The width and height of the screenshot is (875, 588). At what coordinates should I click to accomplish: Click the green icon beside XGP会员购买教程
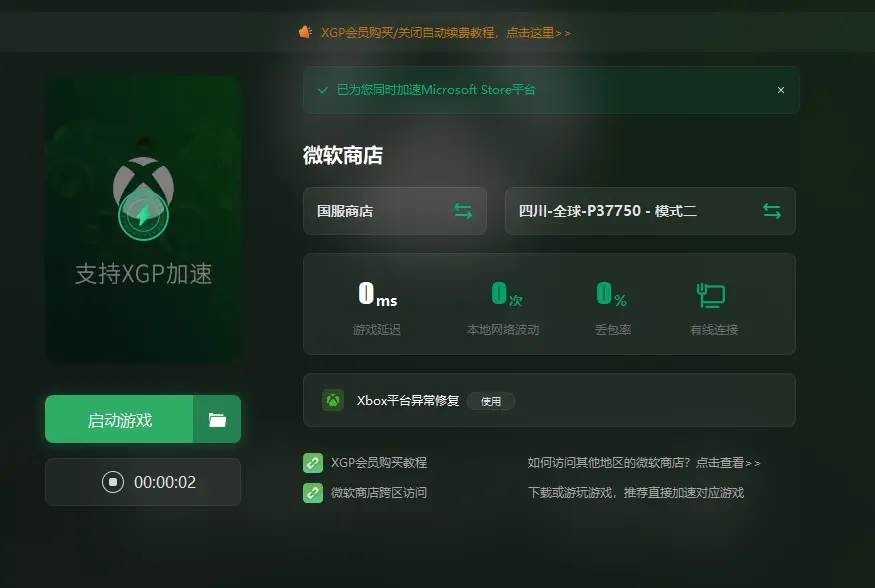[312, 463]
